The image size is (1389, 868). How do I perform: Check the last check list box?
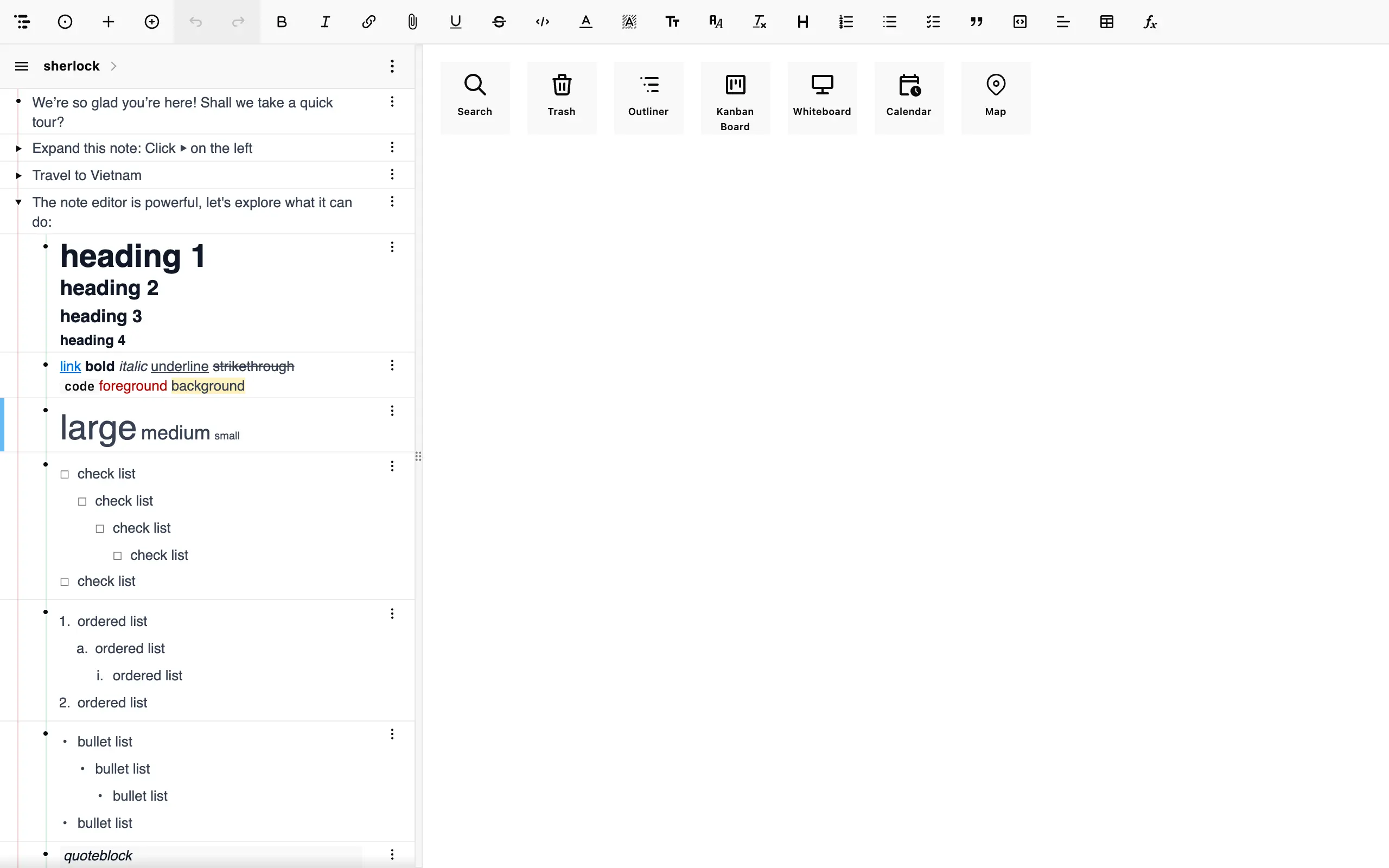65,582
